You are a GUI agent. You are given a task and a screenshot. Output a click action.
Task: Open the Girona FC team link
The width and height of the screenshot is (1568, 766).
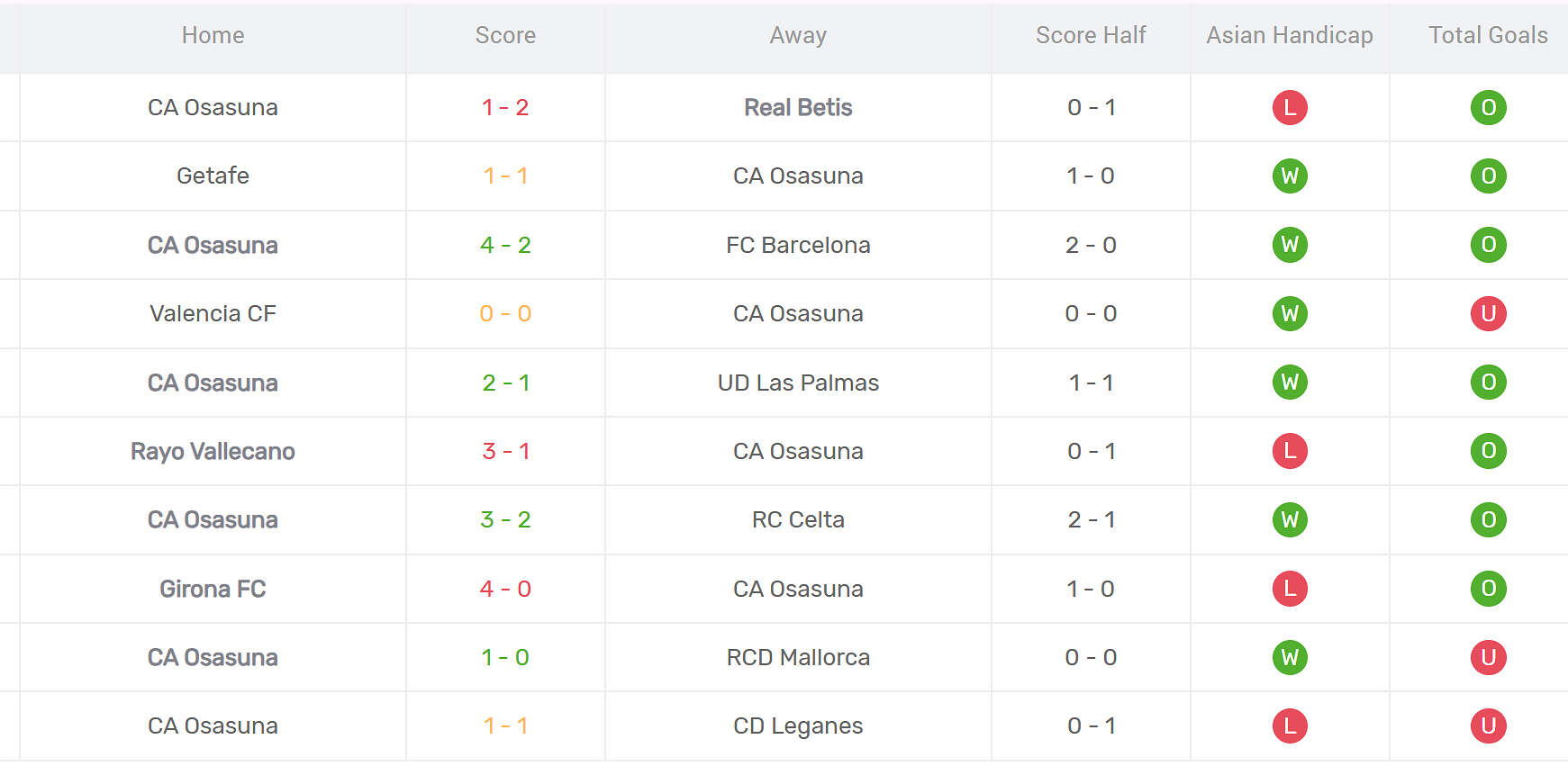tap(213, 589)
